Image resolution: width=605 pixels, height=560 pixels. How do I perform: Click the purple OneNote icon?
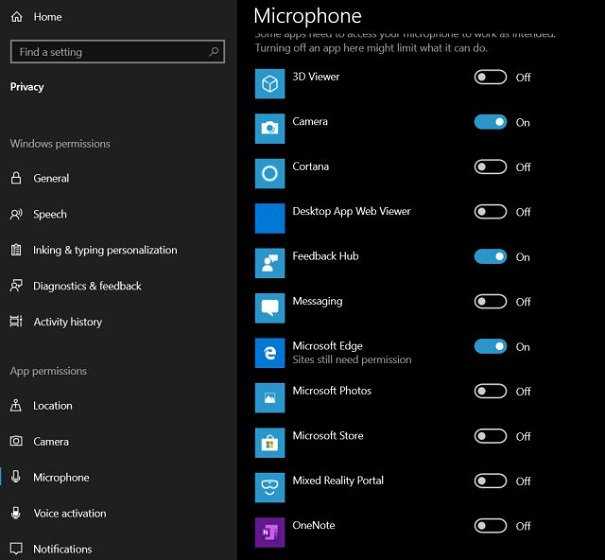270,532
